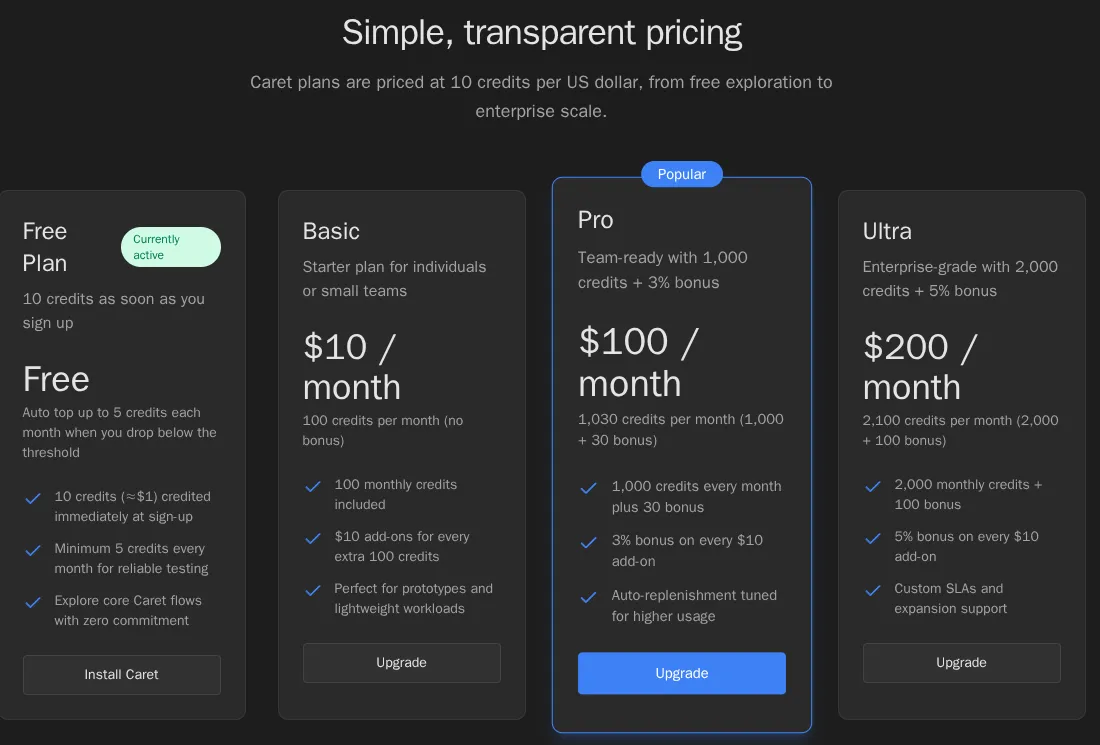Screen dimensions: 1100x745
Task: Click checkmark beside Perfect for prototypes
Action: pos(313,590)
